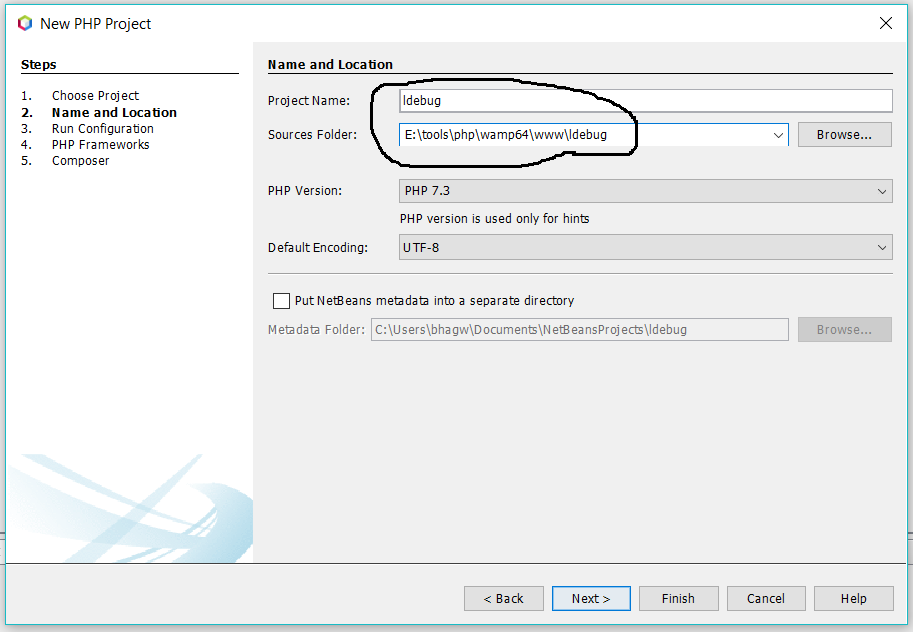Click the 'Sources Folder:' label
This screenshot has width=913, height=632.
point(312,135)
